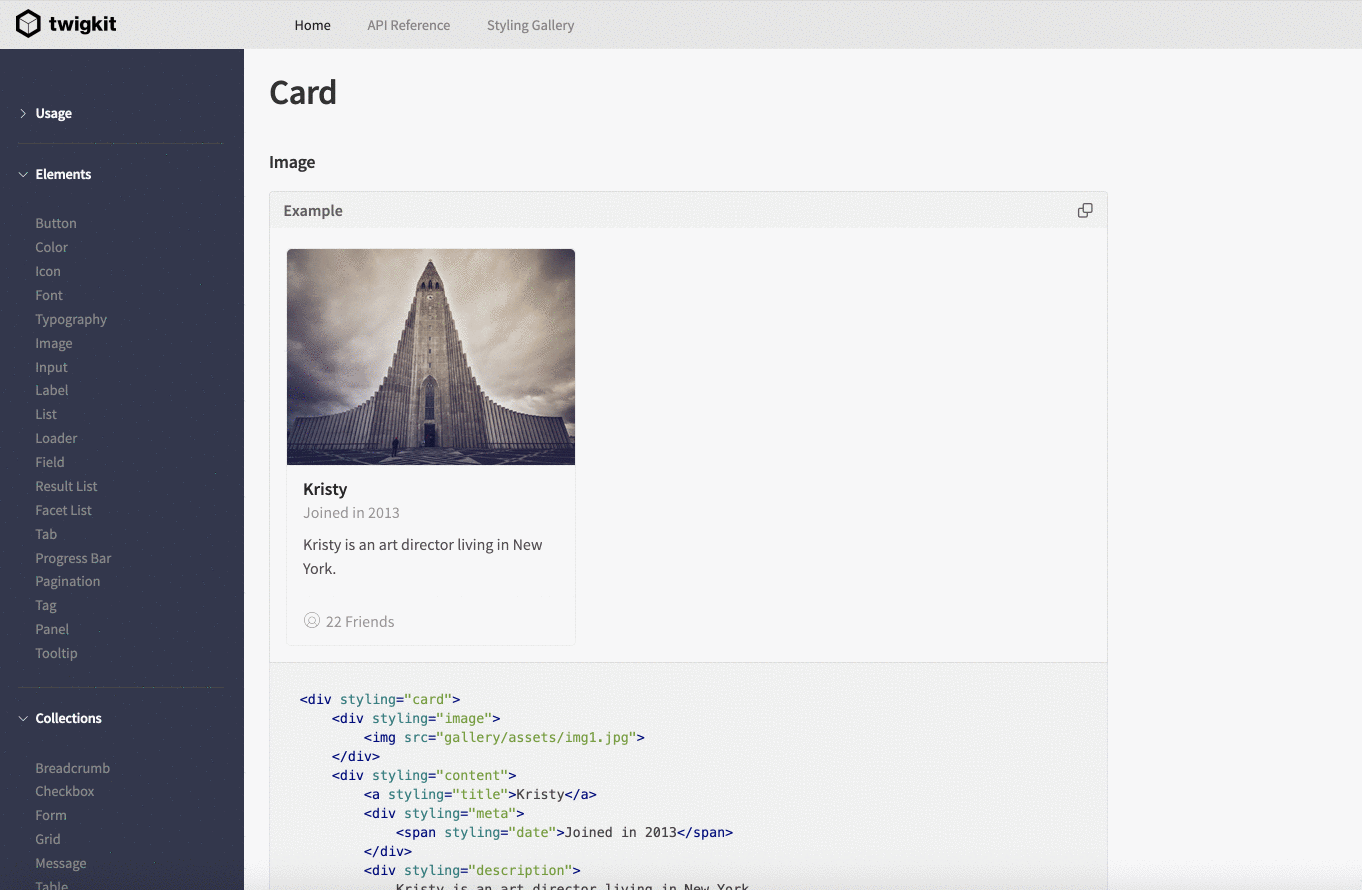Navigate to Breadcrumb in Collections

73,768
